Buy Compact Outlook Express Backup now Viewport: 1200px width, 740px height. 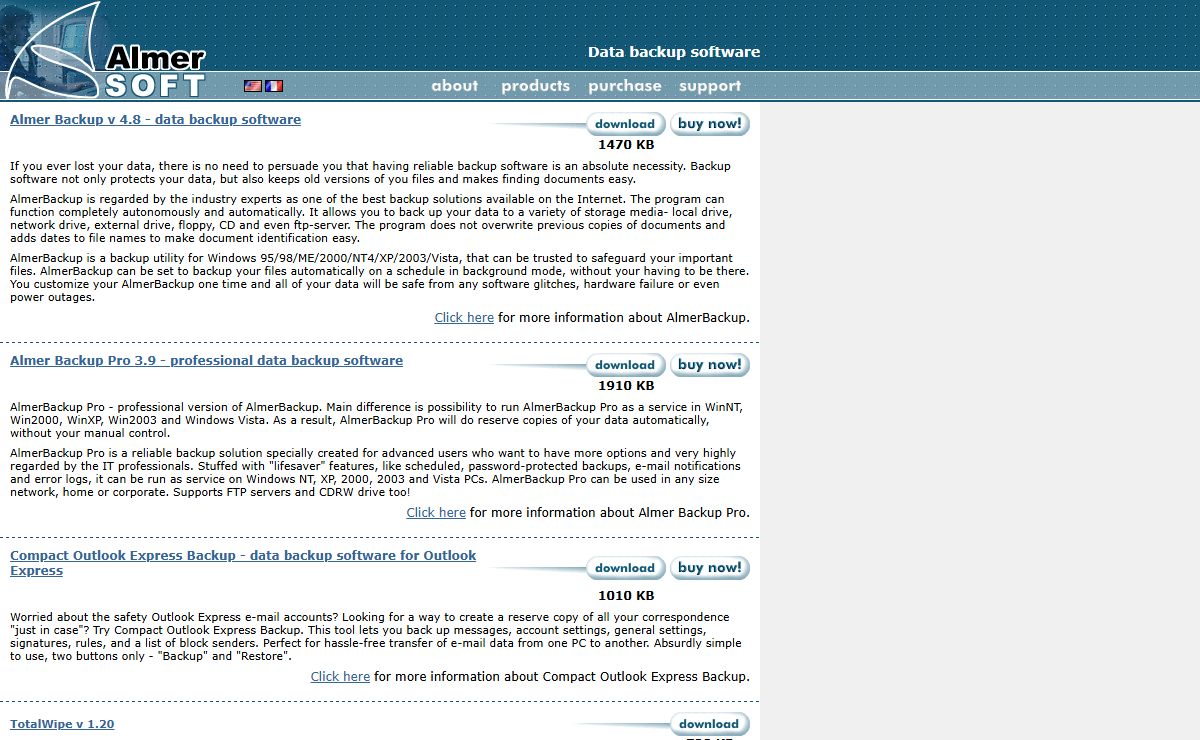point(710,568)
